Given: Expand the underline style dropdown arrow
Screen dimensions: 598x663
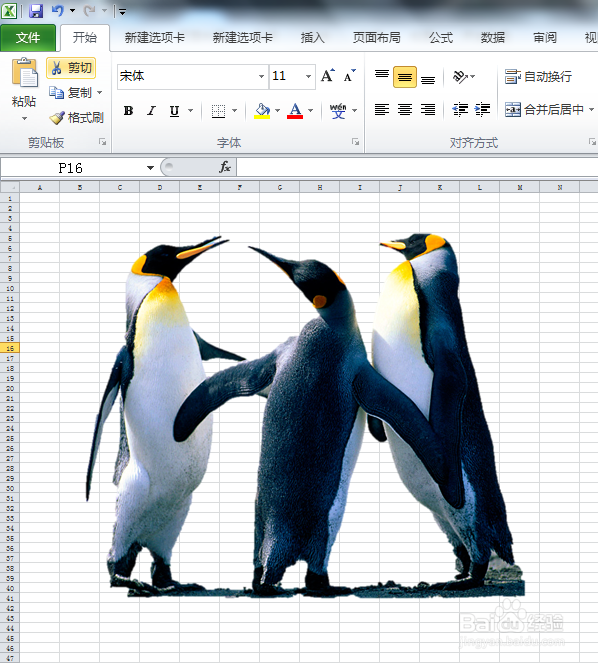Looking at the screenshot, I should click(191, 111).
